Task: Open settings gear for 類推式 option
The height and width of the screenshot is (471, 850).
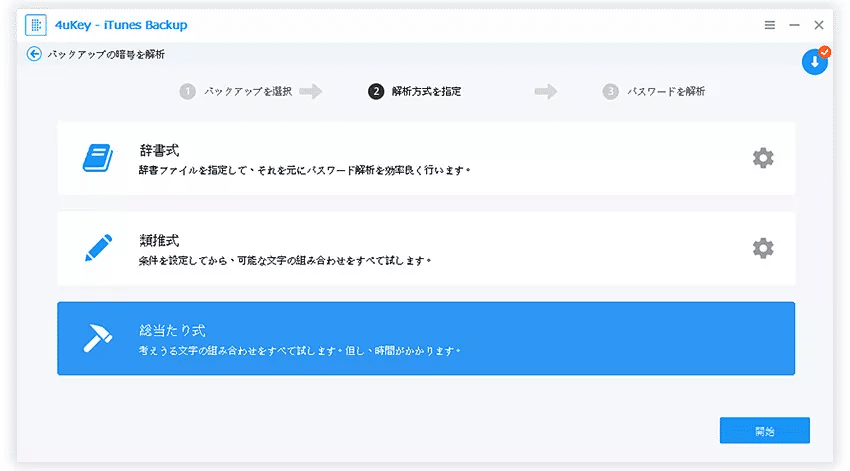Action: pos(763,248)
